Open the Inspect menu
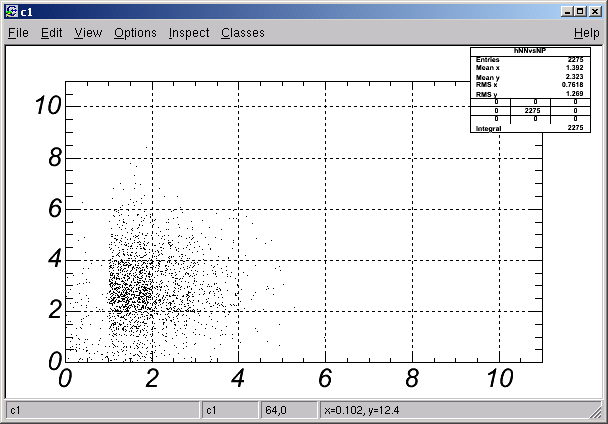The width and height of the screenshot is (608, 424). tap(189, 33)
